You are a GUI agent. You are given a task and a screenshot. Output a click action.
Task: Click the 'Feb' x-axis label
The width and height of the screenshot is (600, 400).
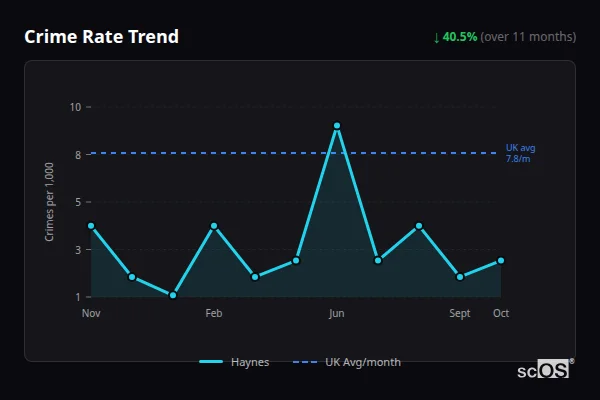point(214,313)
